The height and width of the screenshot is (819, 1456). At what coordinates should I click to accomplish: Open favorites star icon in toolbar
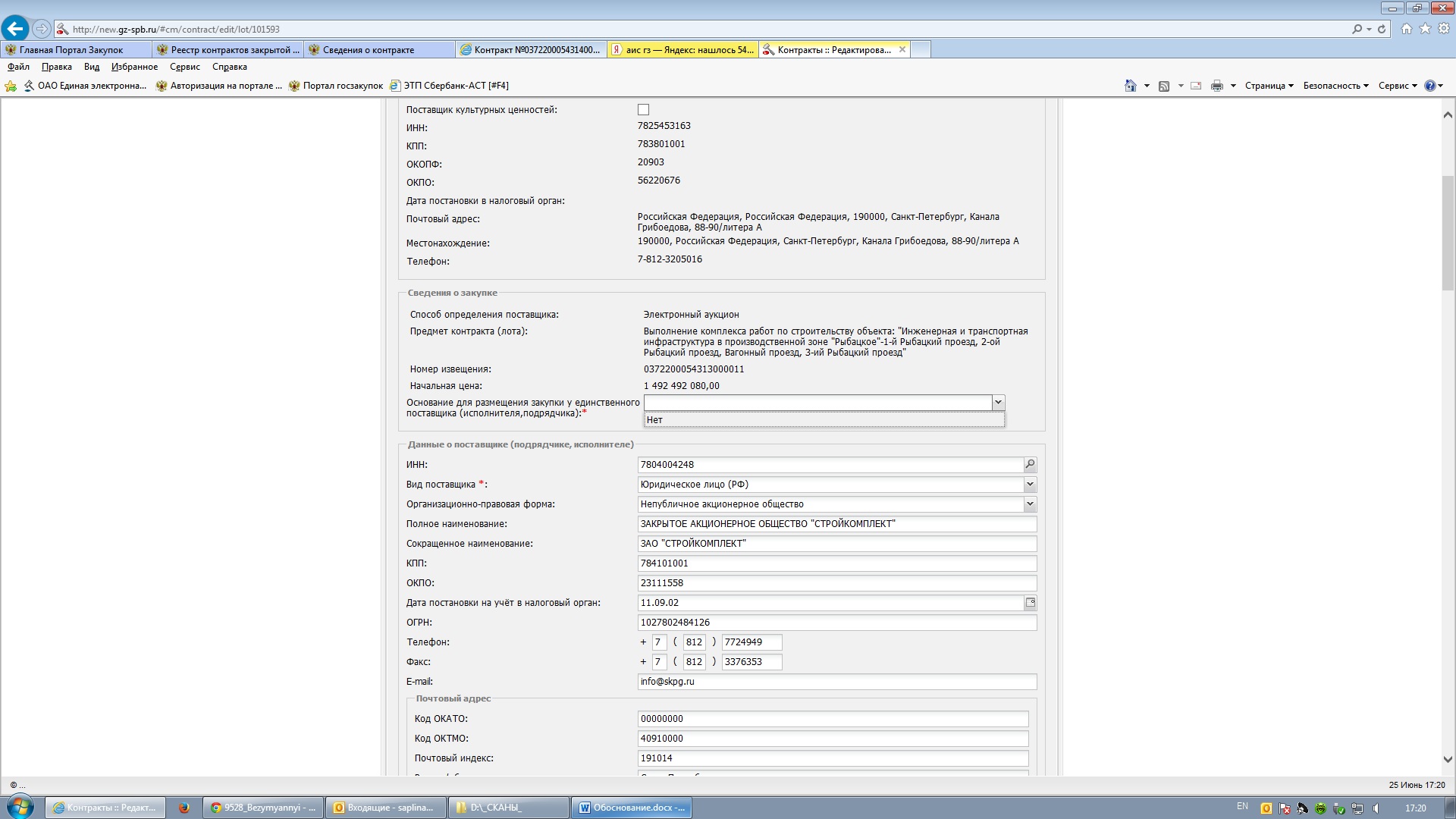click(x=1426, y=29)
